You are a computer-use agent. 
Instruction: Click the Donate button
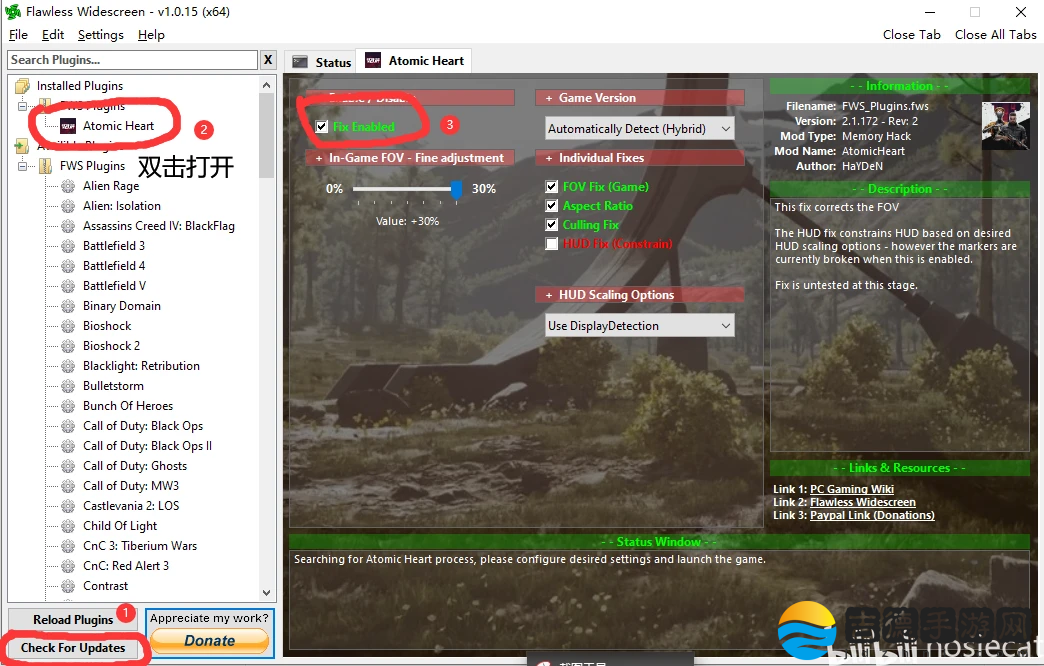(x=210, y=641)
